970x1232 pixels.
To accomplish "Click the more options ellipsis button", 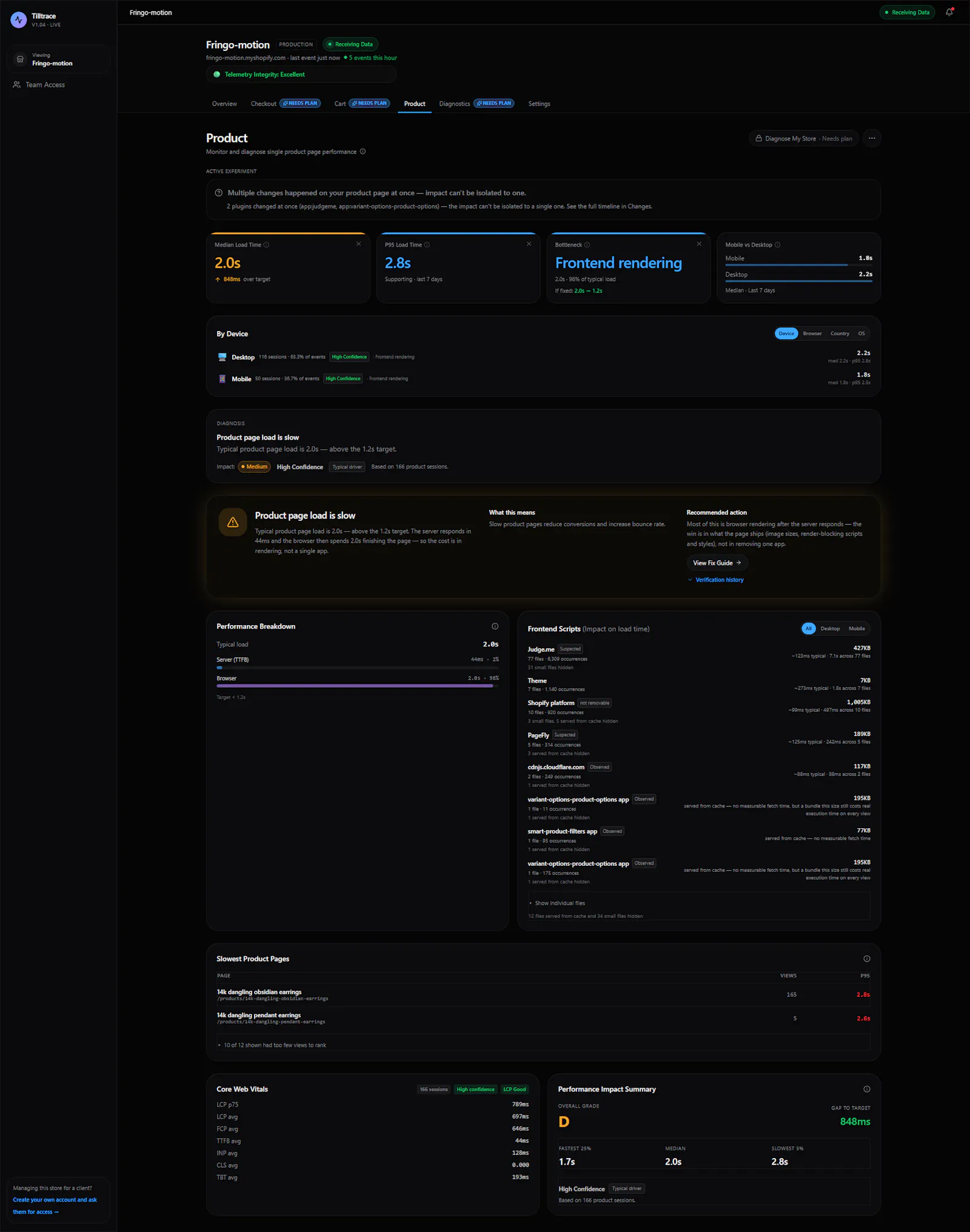I will click(872, 138).
